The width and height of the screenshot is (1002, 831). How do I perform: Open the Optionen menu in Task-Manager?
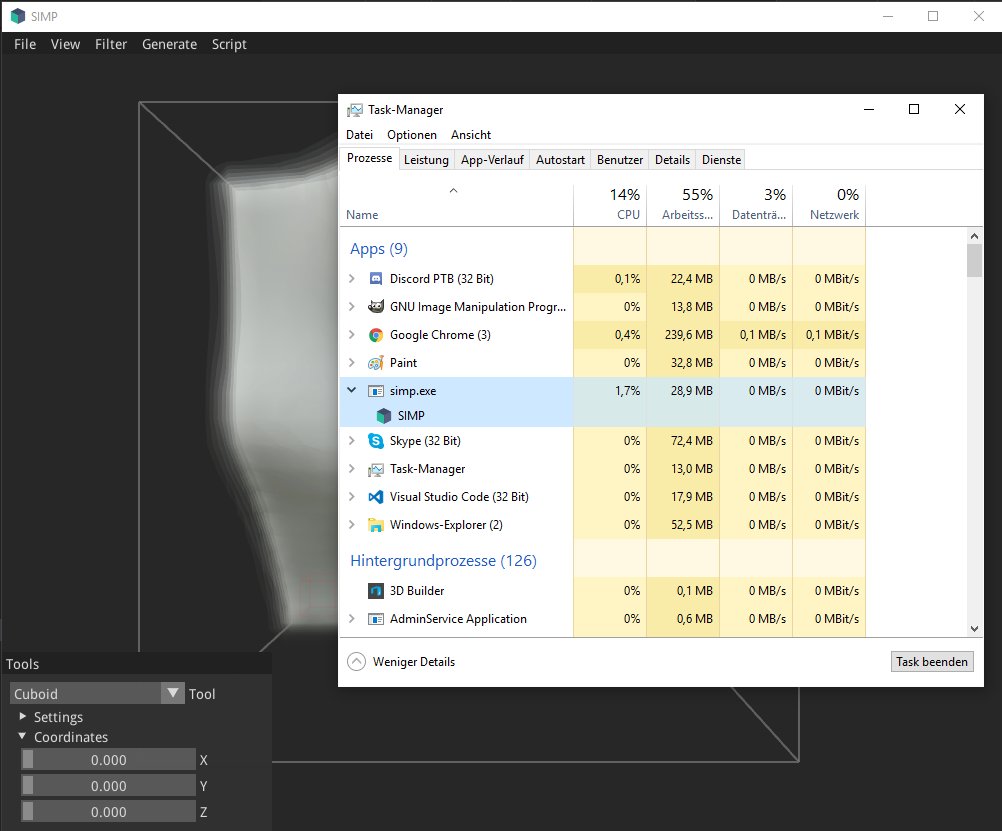point(412,135)
